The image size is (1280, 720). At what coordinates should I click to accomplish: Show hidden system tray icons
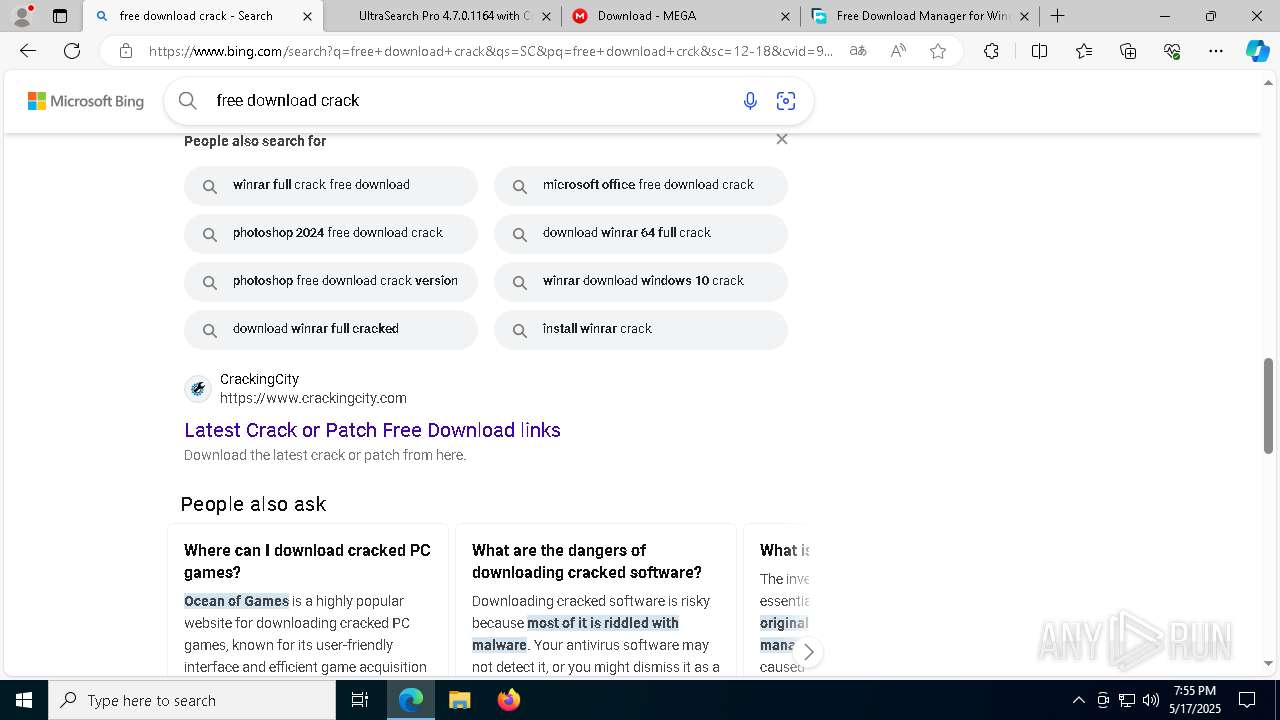tap(1078, 700)
